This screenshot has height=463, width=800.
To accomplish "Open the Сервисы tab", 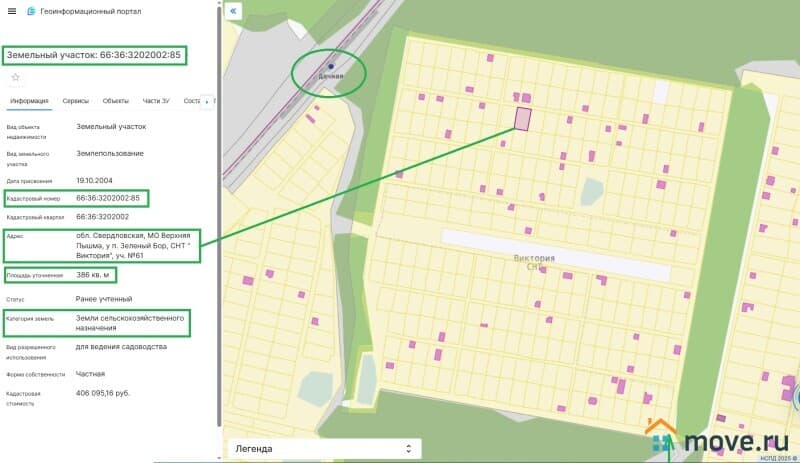I will [75, 101].
